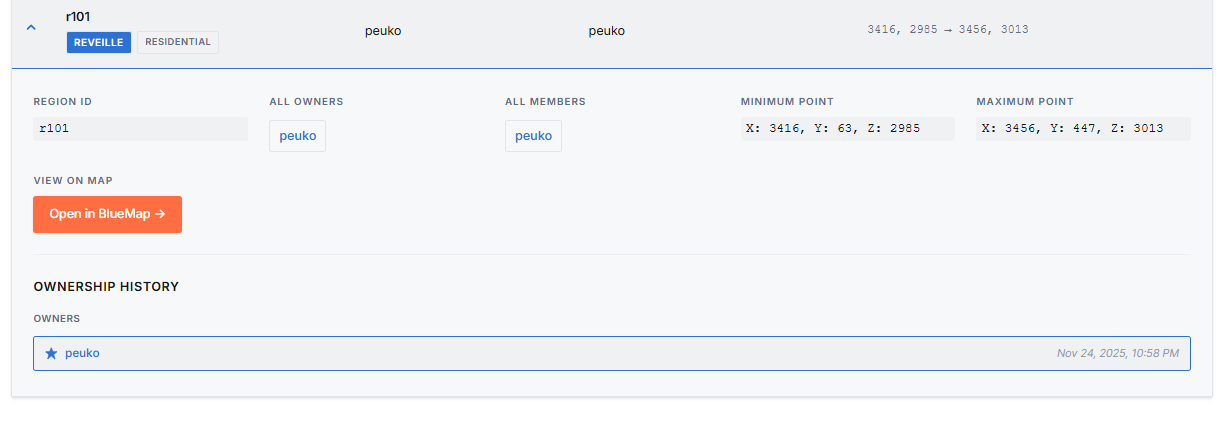The image size is (1224, 426).
Task: Click the coordinate range 3416, 2985 → 3456, 3013
Action: click(x=947, y=30)
